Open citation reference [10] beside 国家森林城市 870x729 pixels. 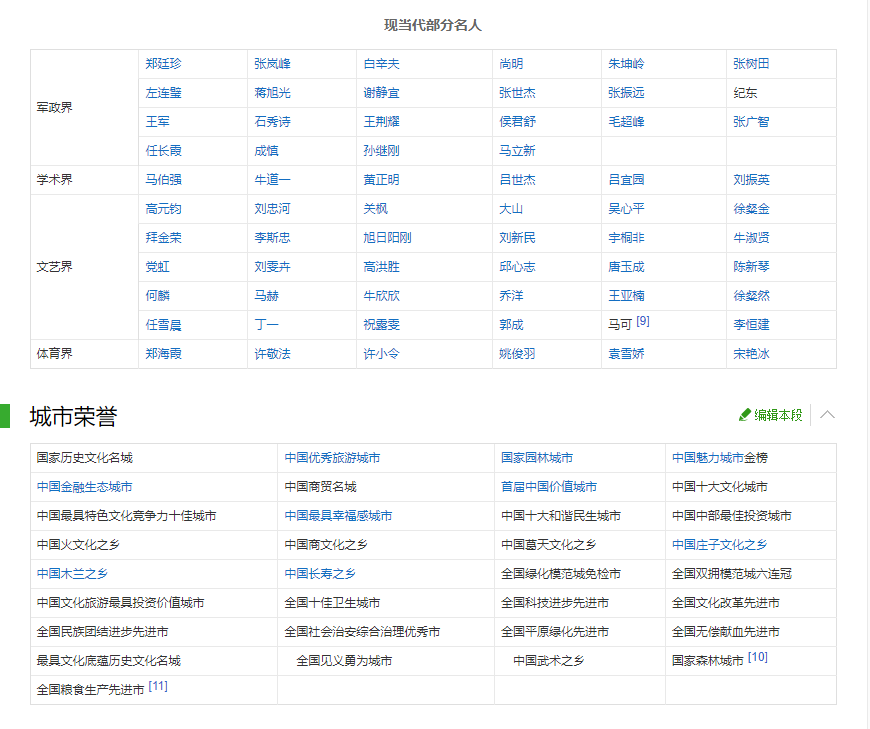[758, 658]
